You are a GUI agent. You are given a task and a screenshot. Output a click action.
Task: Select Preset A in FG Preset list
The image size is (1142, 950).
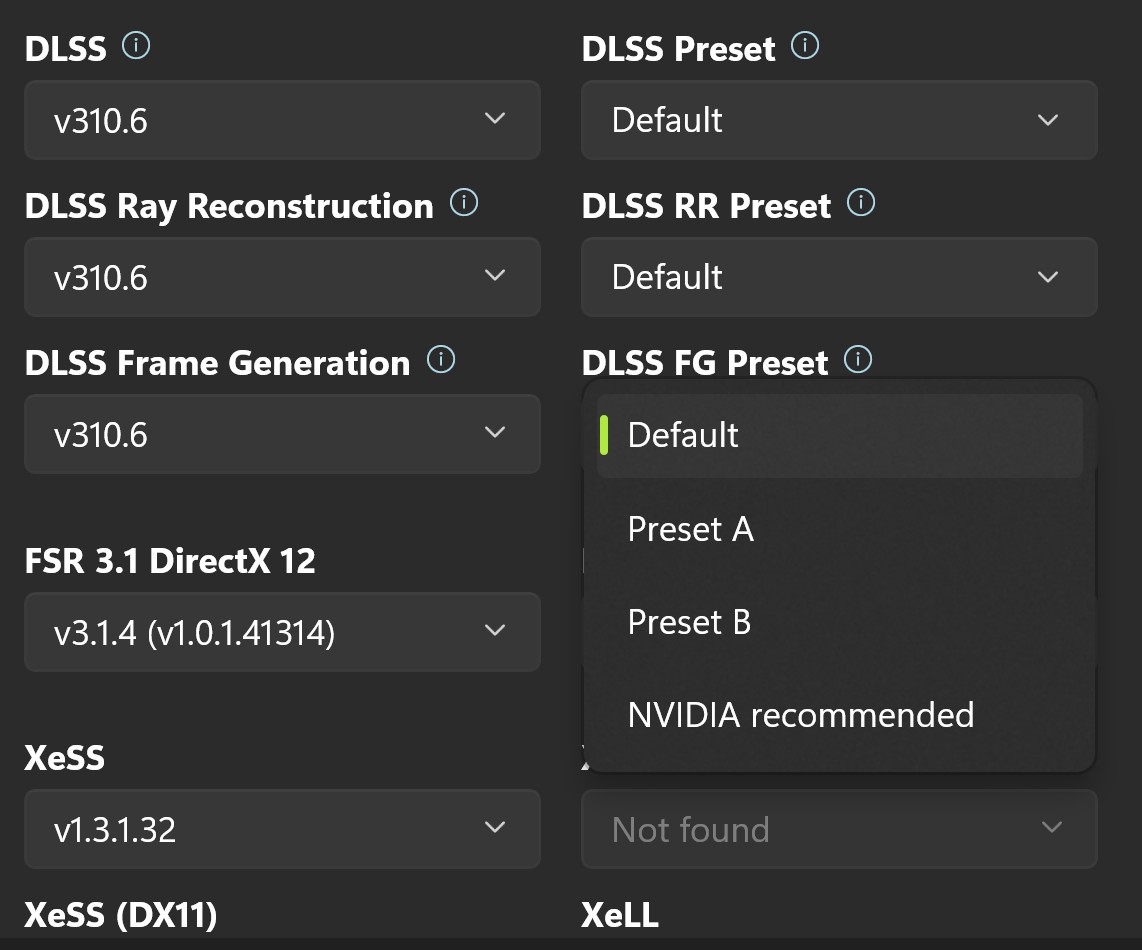click(840, 529)
